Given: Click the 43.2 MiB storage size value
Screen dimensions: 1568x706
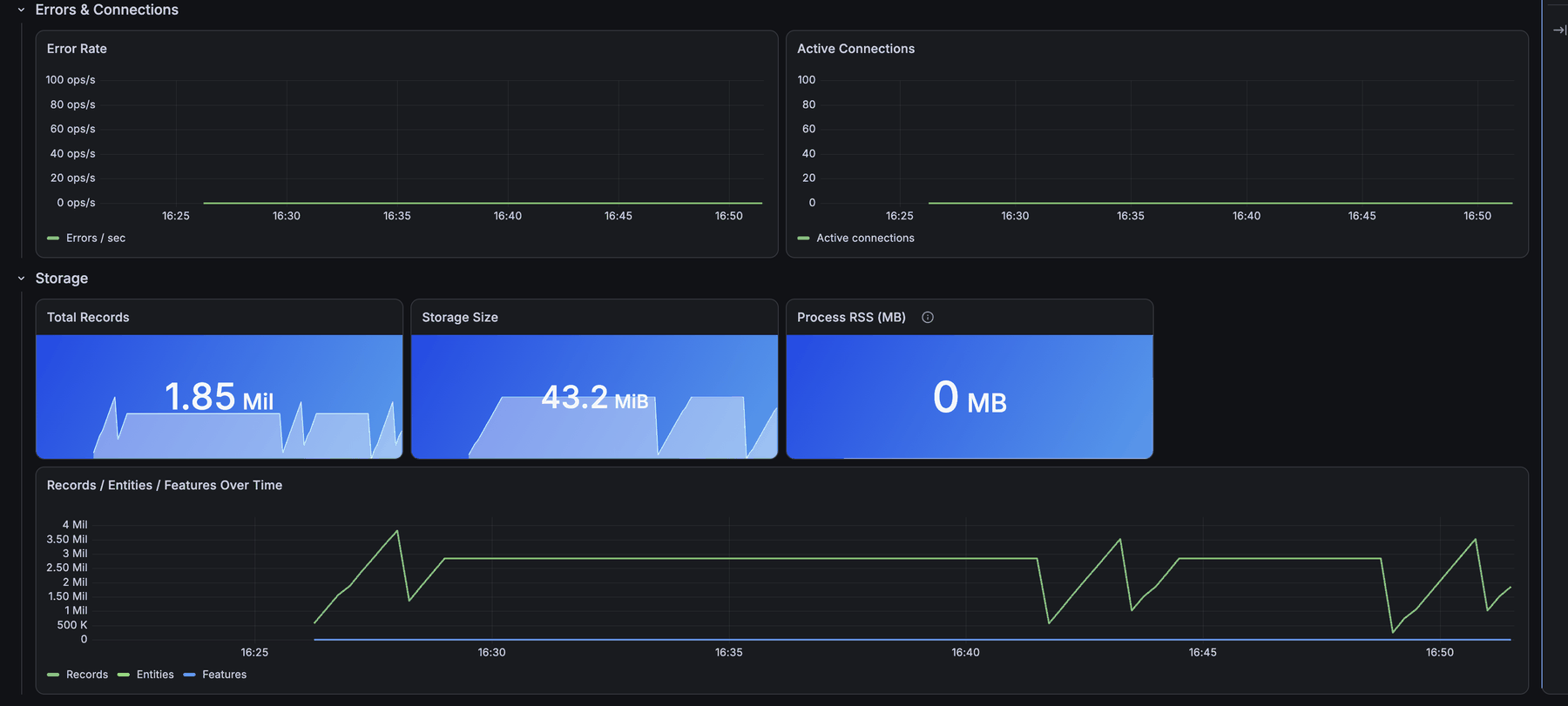Looking at the screenshot, I should click(595, 398).
